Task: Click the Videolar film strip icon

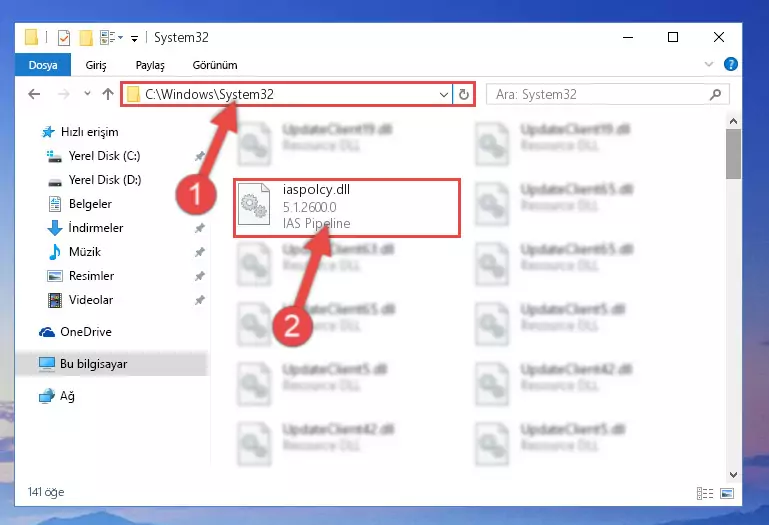Action: click(x=55, y=300)
